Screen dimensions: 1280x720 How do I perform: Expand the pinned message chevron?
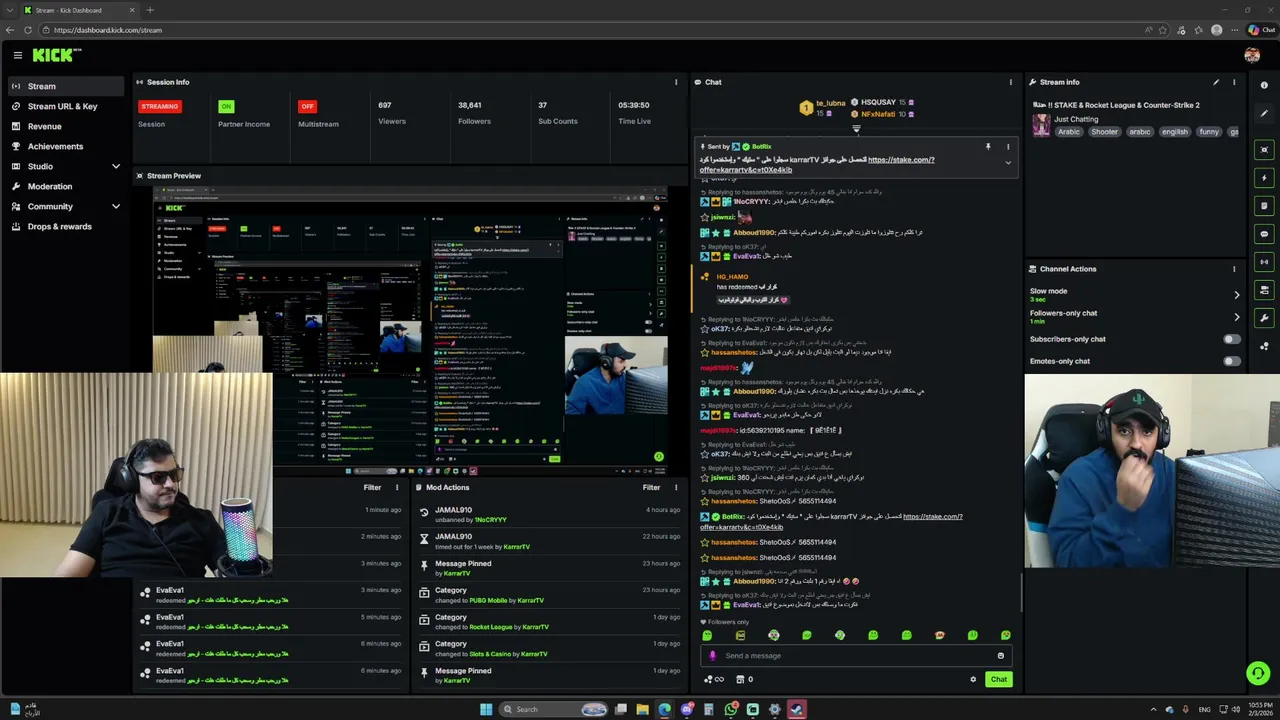click(1008, 163)
